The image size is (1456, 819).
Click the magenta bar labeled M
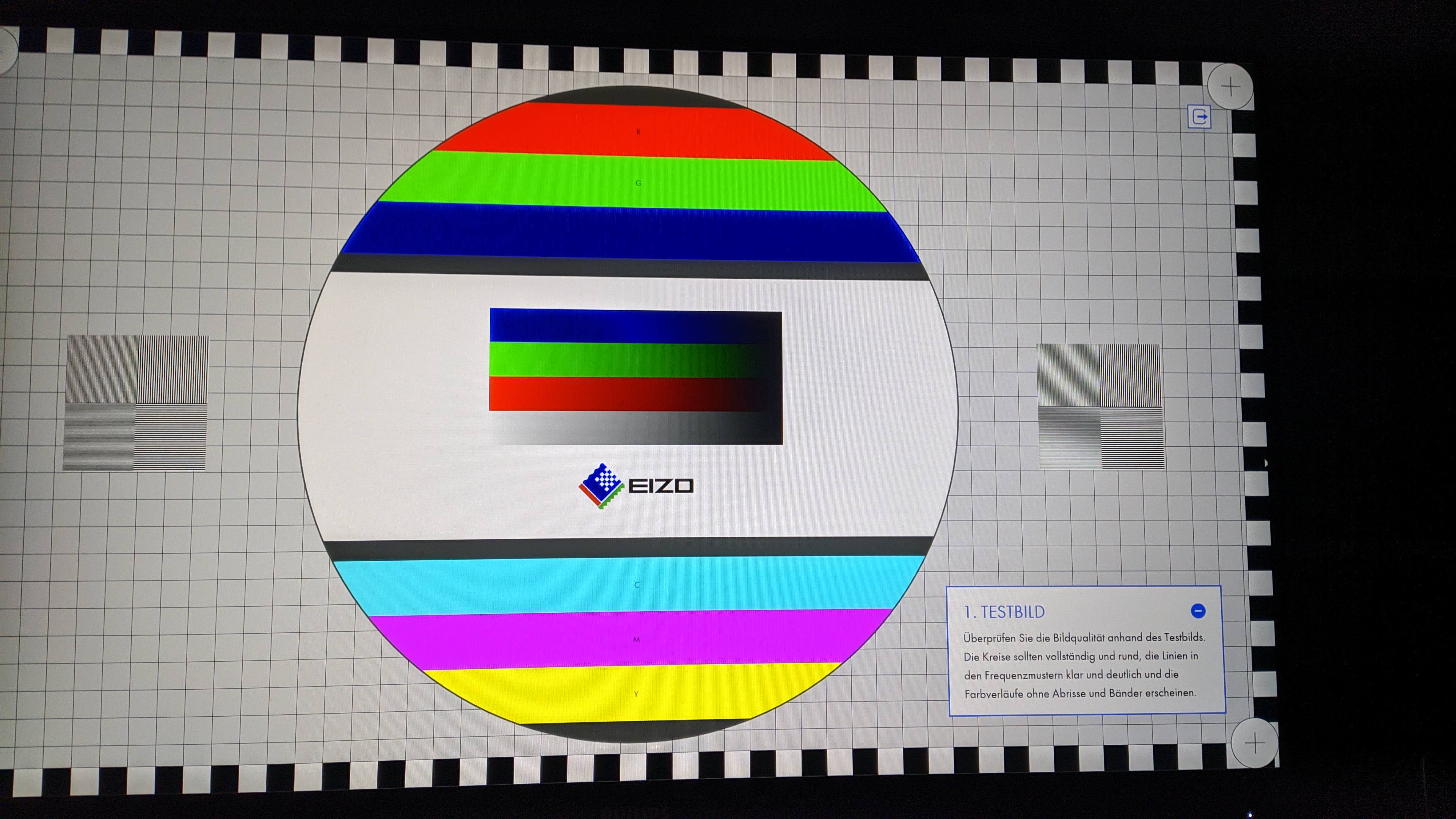637,639
